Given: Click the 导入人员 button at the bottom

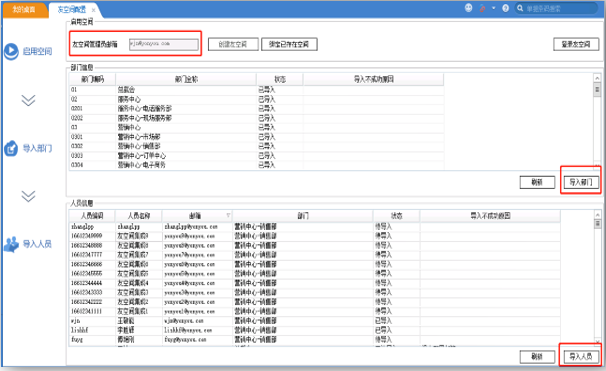Looking at the screenshot, I should [581, 356].
